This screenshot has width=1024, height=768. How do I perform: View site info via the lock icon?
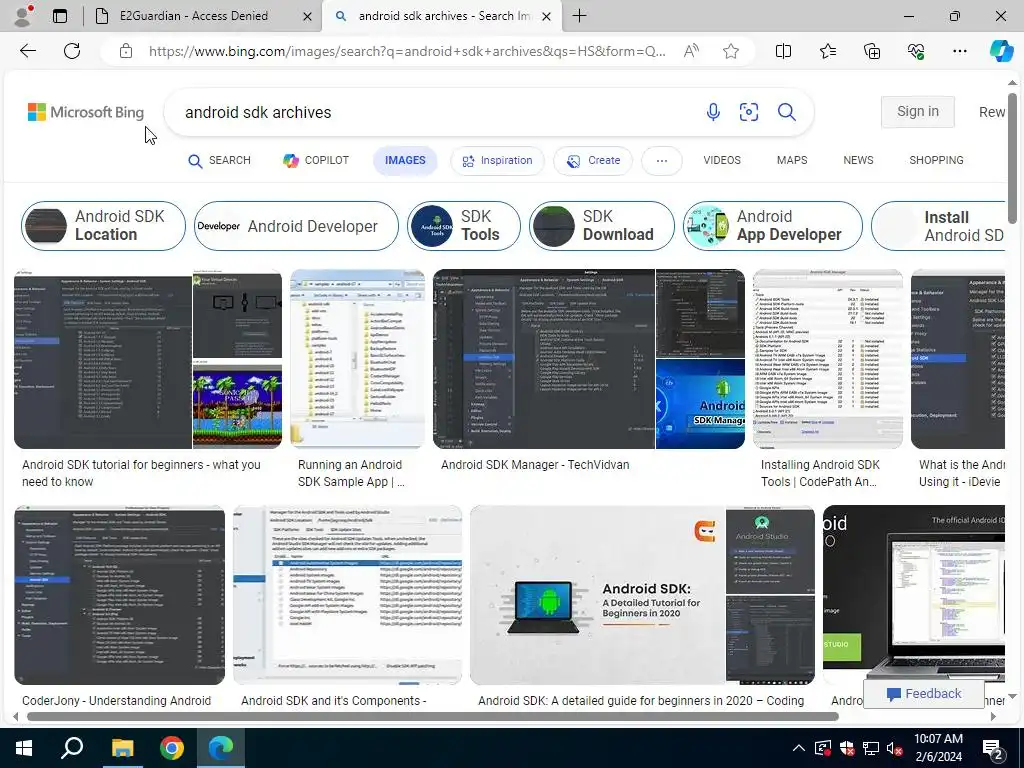click(x=126, y=51)
